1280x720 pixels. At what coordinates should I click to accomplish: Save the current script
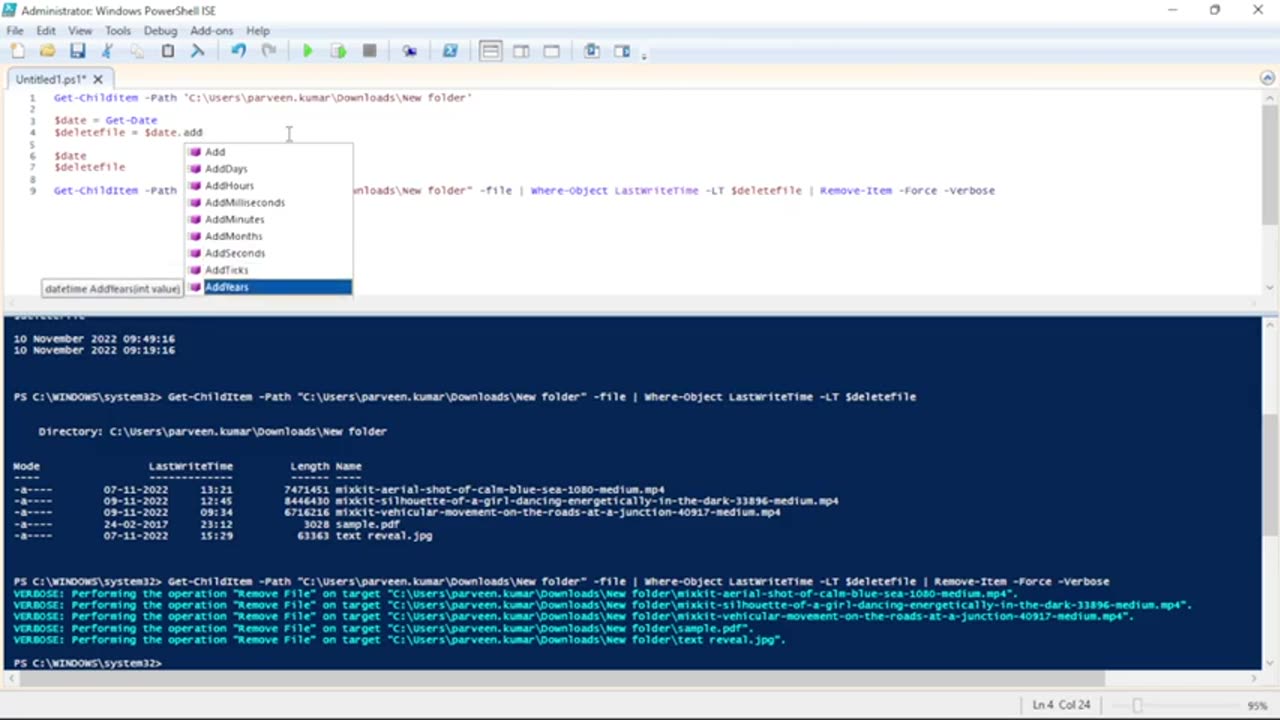coord(77,51)
